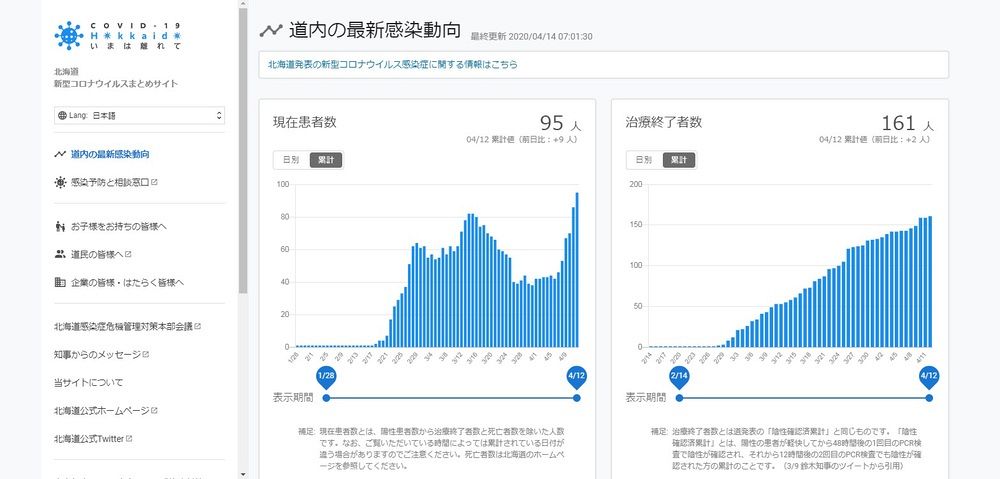This screenshot has height=479, width=1000.
Task: Click the 治療終了者数 表示期間 slider track
Action: click(804, 398)
